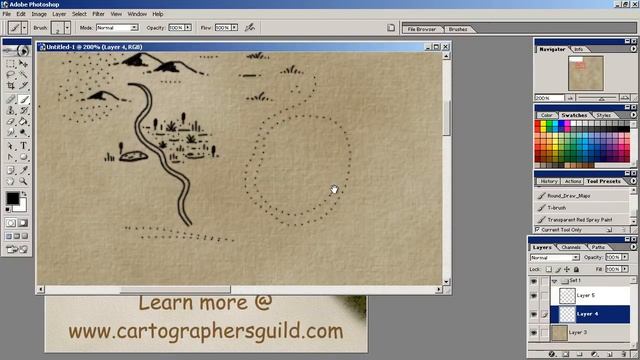The image size is (640, 360).
Task: Select the Crop tool
Action: click(11, 86)
